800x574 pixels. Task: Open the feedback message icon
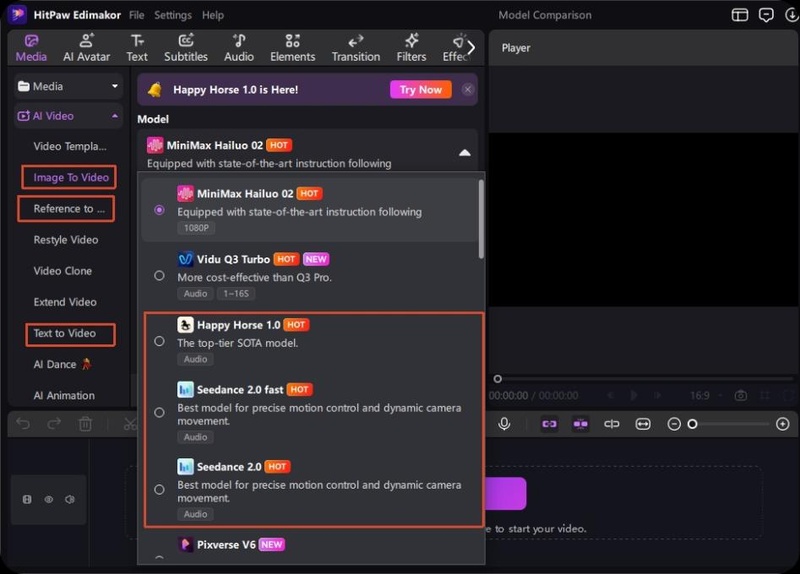click(x=766, y=15)
